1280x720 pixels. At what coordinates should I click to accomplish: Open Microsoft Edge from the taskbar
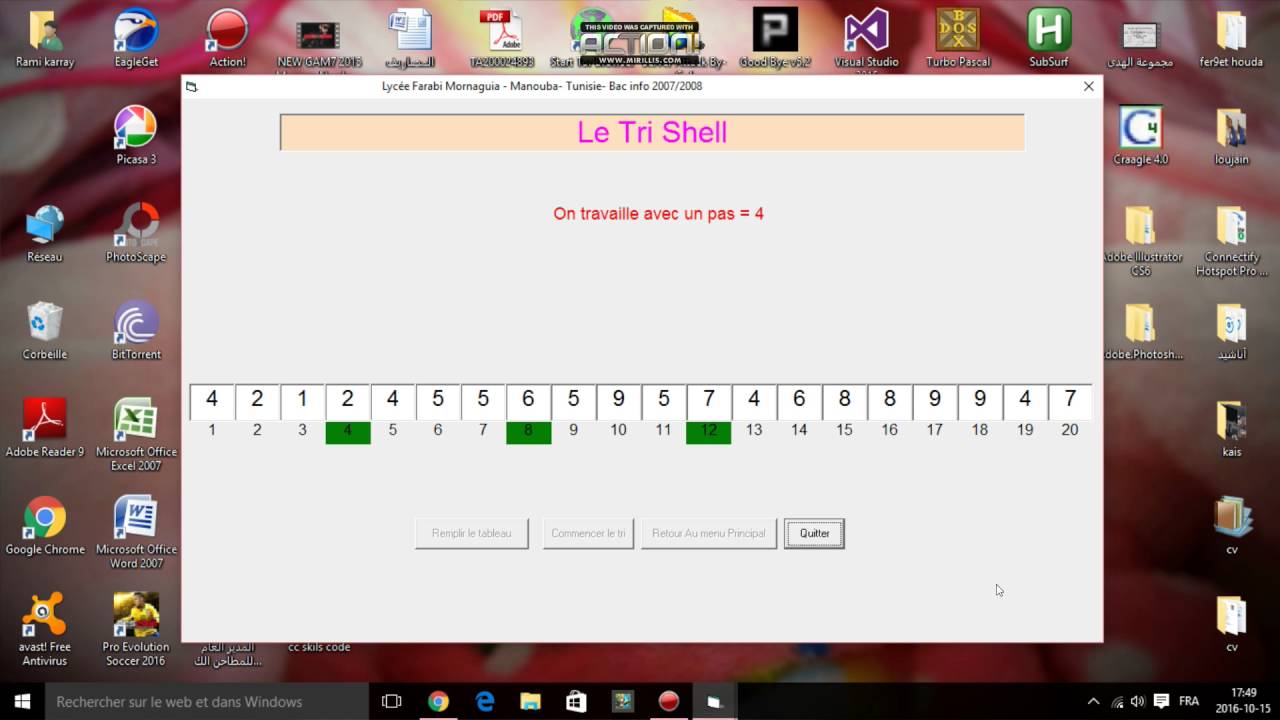485,701
